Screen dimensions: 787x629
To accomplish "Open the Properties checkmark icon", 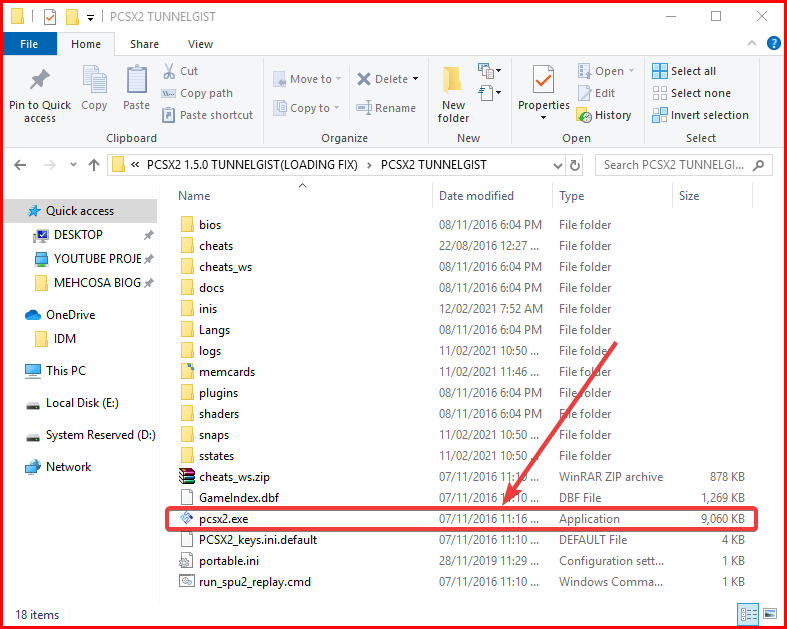I will coord(543,80).
